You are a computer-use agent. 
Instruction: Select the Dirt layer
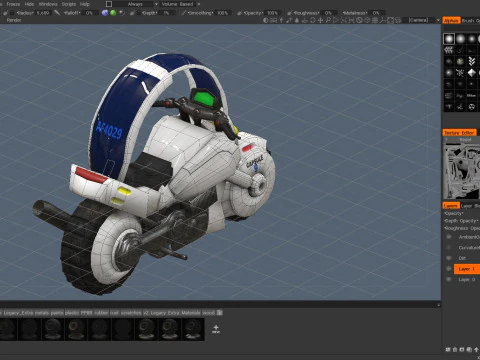pyautogui.click(x=467, y=258)
